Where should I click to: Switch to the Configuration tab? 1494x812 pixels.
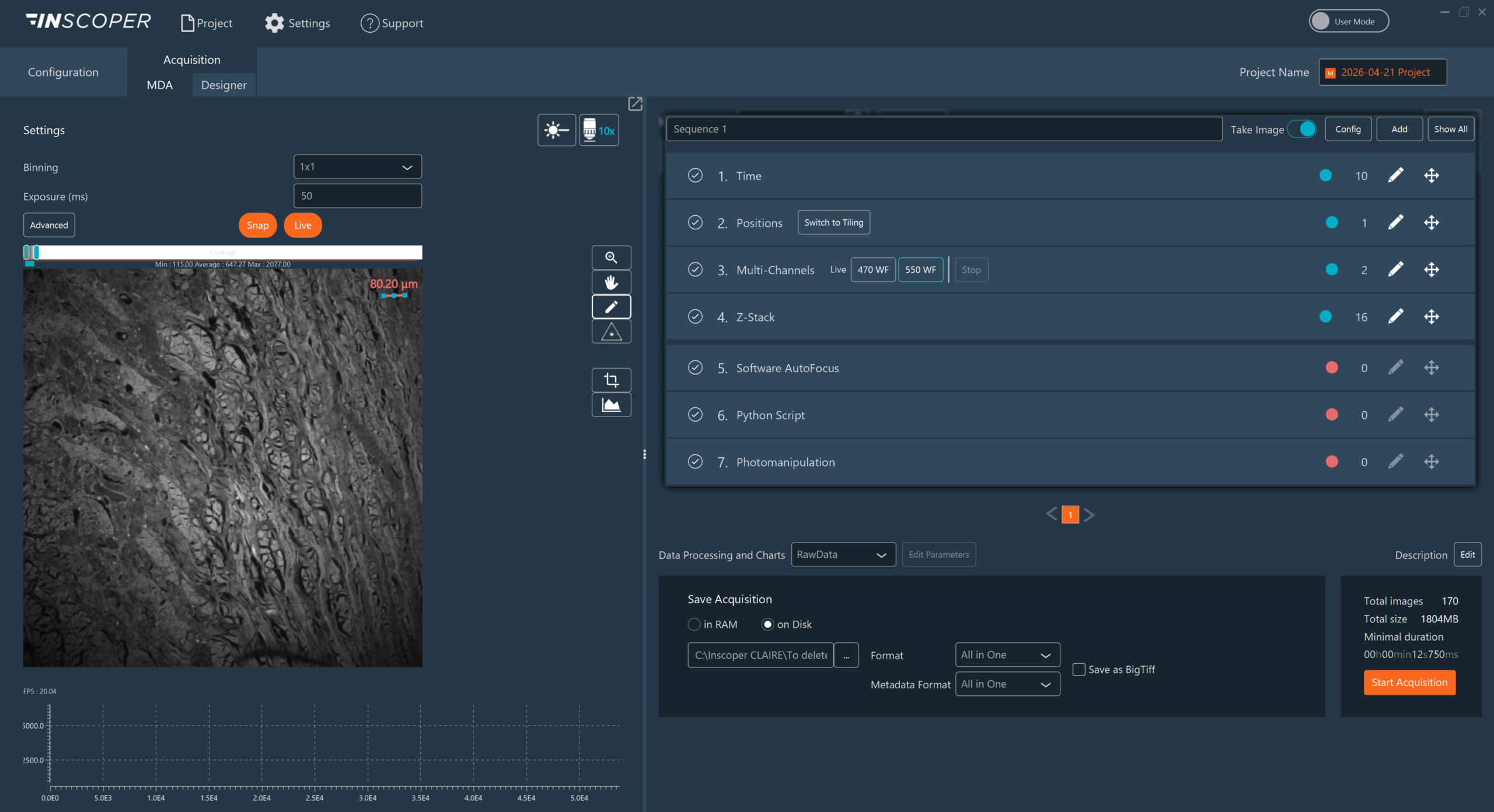pyautogui.click(x=63, y=72)
